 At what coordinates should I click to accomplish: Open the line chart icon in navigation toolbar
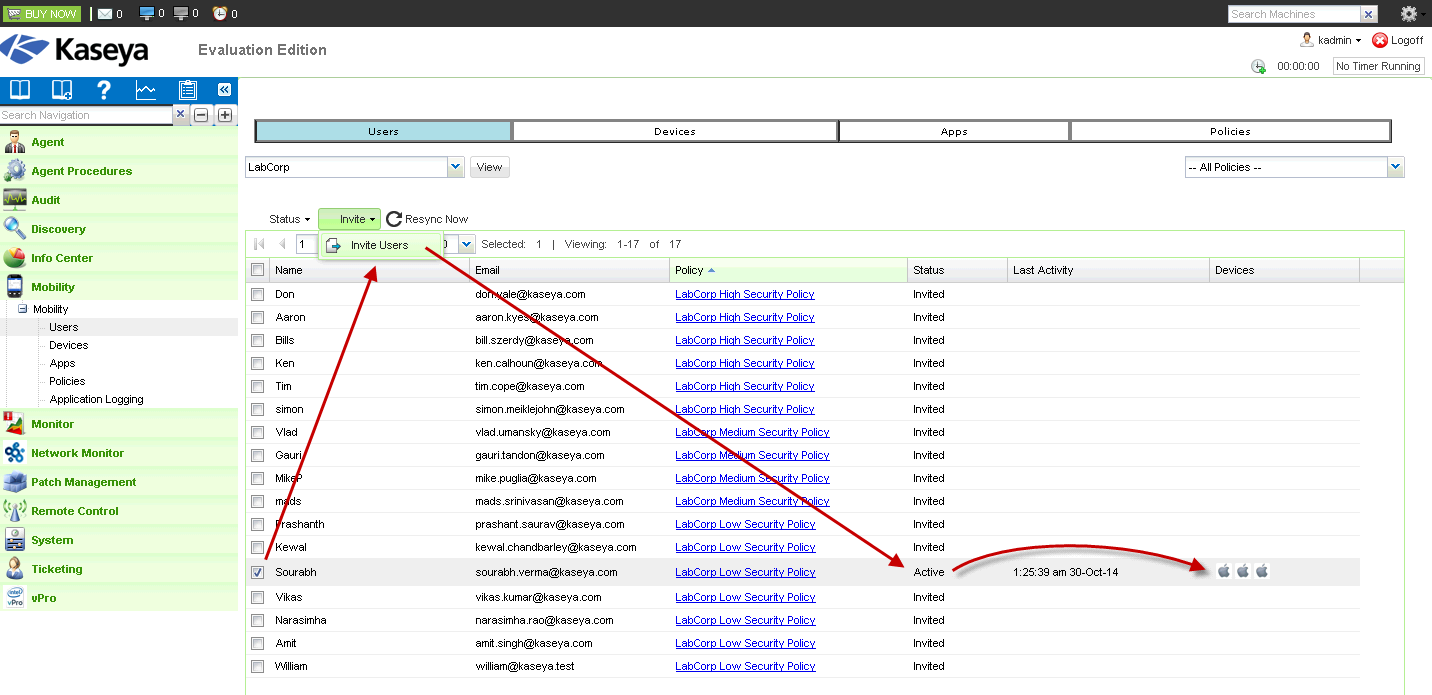coord(146,90)
